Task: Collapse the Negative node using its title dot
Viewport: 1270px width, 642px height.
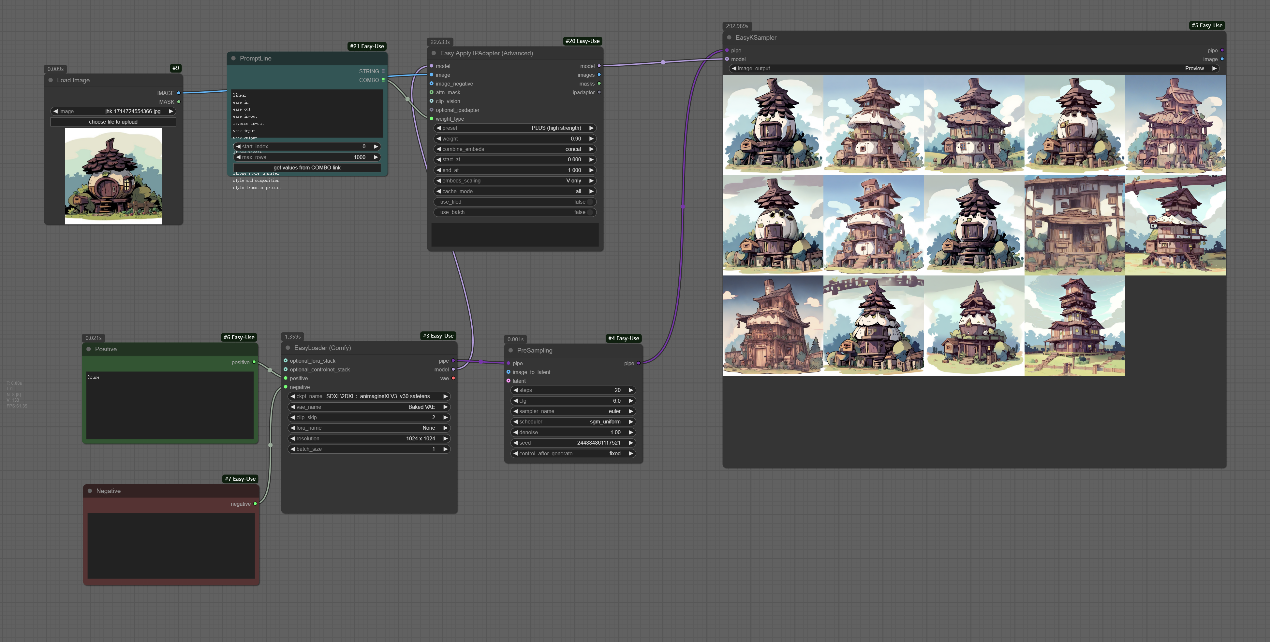Action: [90, 491]
